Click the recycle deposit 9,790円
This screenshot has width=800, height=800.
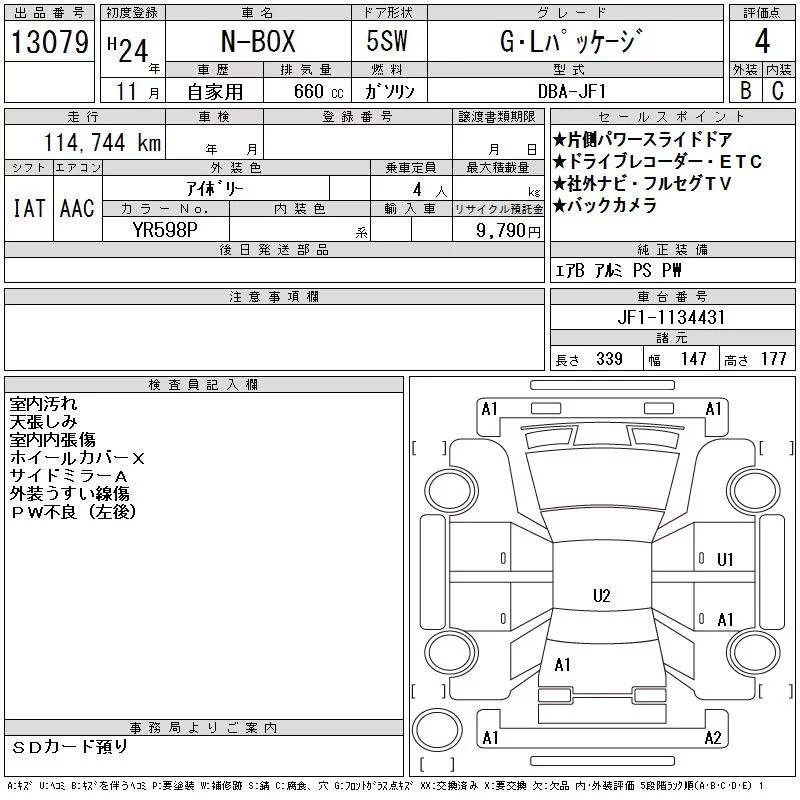coord(508,231)
